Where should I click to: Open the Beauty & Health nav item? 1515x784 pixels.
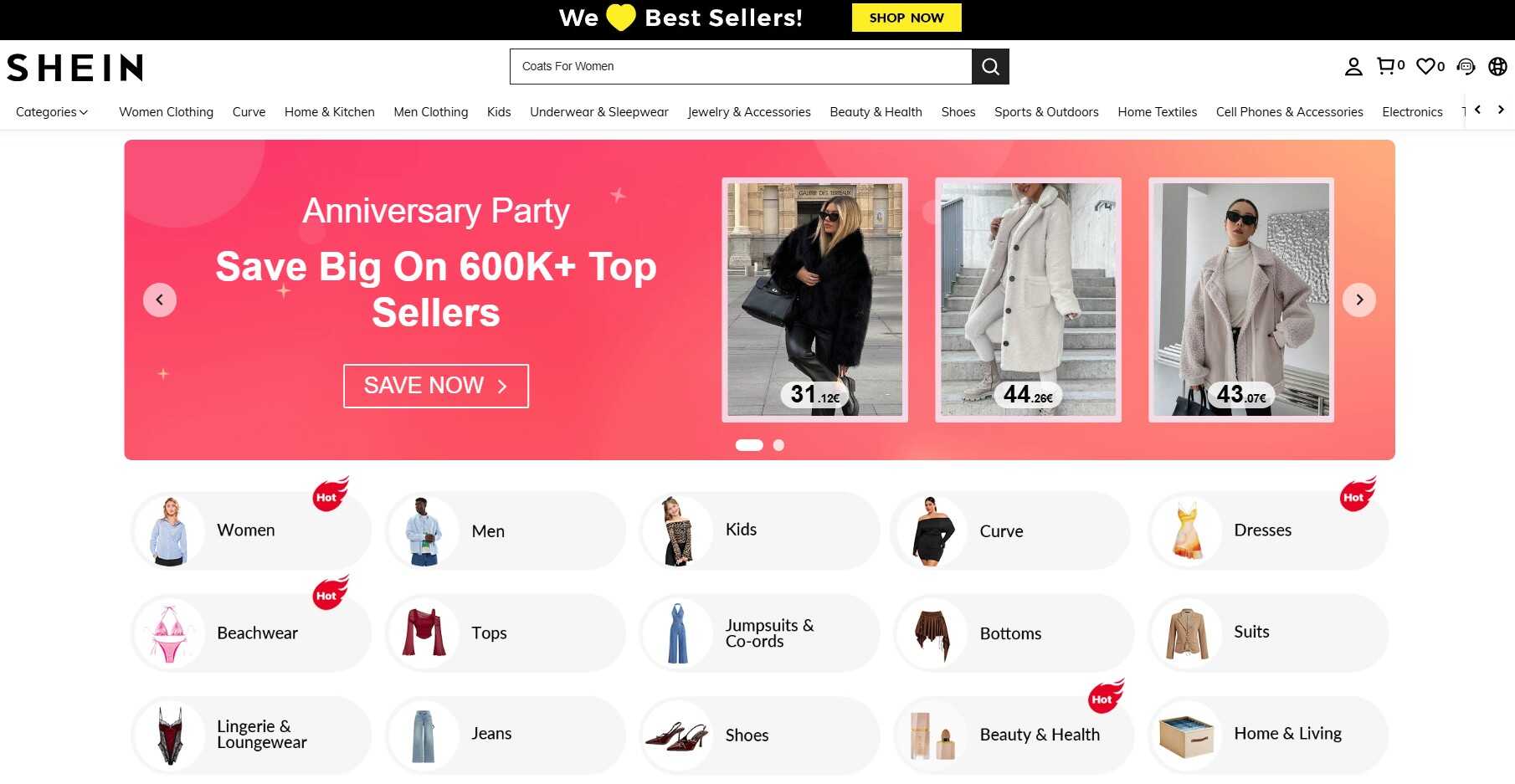(876, 112)
